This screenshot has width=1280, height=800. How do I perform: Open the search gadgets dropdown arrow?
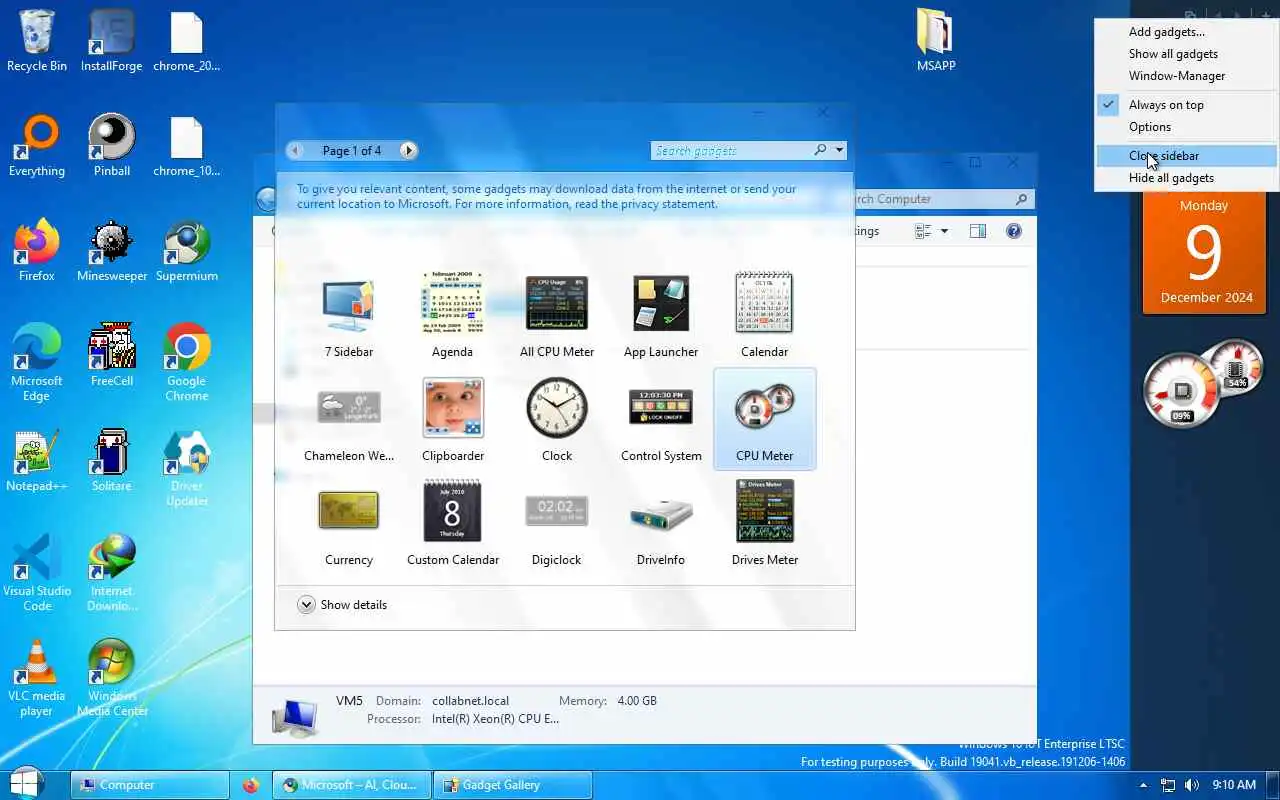[x=839, y=150]
